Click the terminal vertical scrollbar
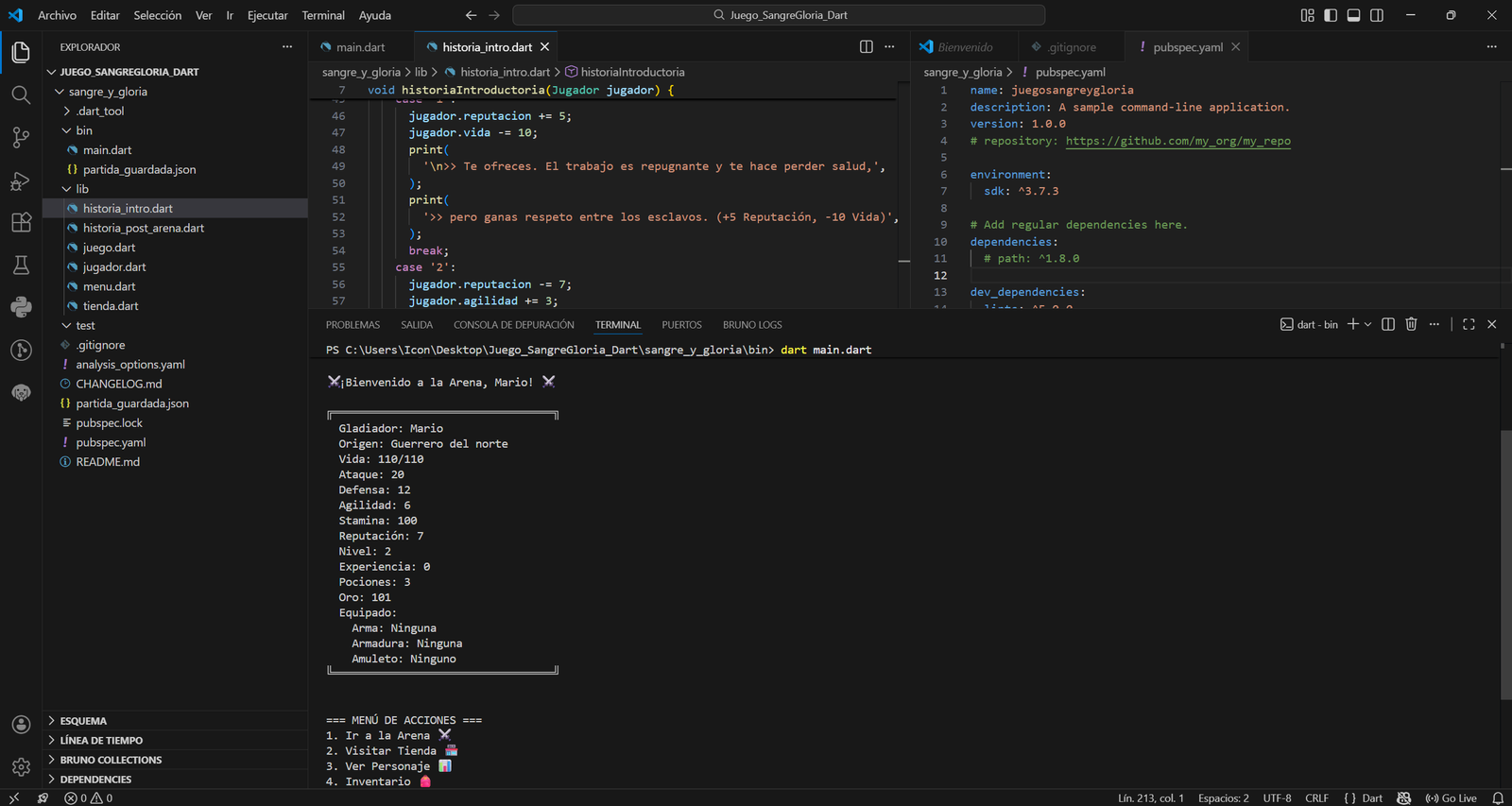Viewport: 1512px width, 806px height. click(1504, 564)
